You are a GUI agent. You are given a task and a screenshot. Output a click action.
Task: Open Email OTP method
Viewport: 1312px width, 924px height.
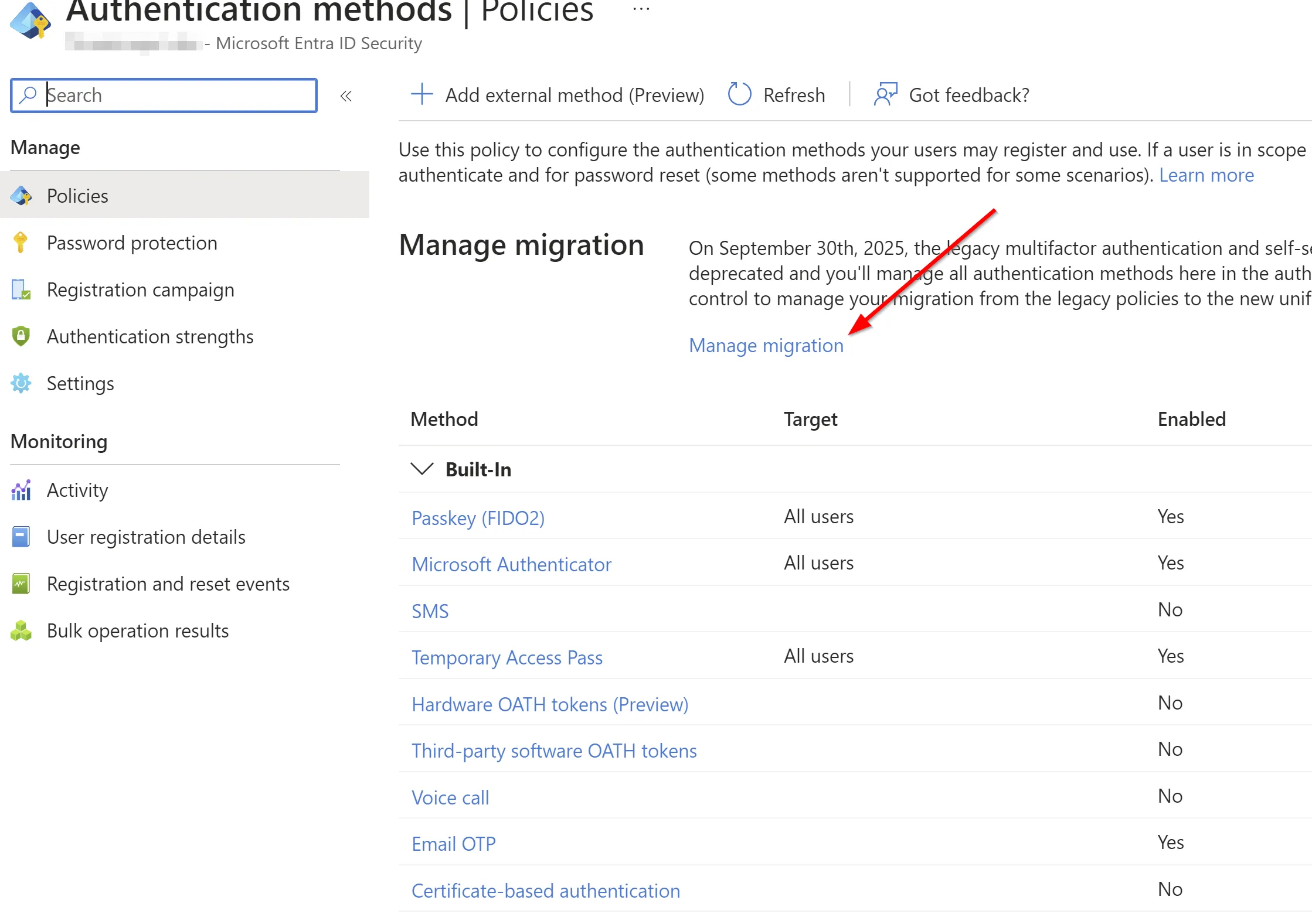click(454, 844)
